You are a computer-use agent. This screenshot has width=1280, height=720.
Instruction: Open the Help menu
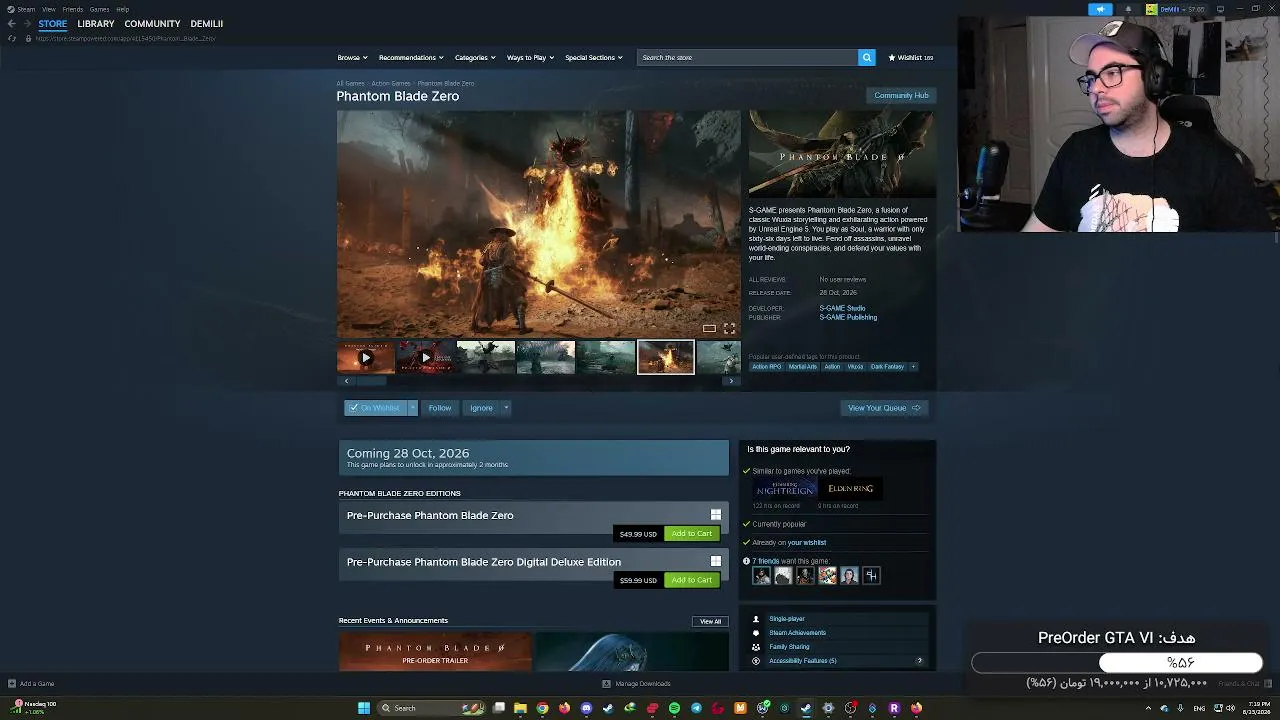coord(122,9)
